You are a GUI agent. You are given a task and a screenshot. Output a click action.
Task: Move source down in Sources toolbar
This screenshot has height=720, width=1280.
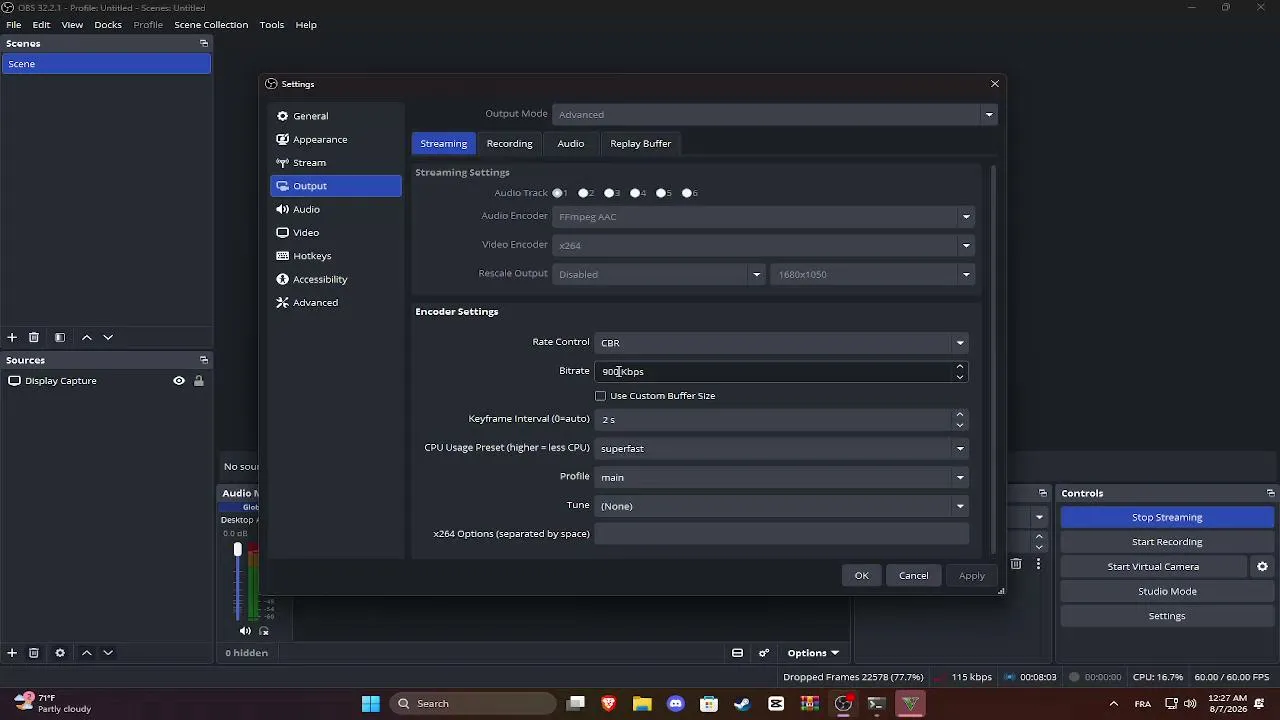click(108, 653)
